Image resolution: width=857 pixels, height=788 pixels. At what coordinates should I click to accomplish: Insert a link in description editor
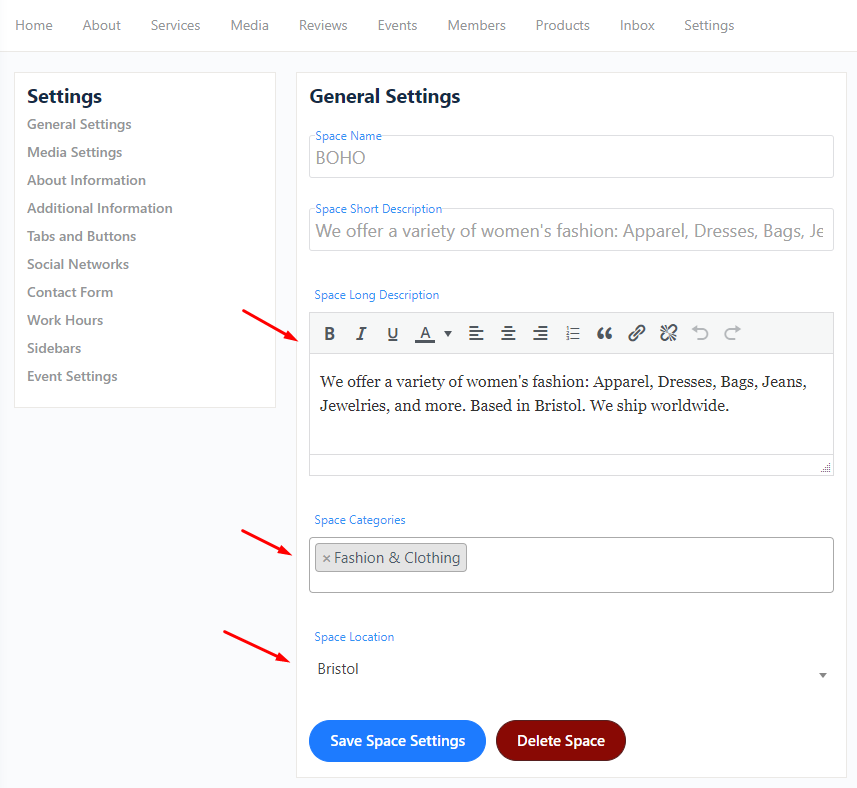coord(637,333)
